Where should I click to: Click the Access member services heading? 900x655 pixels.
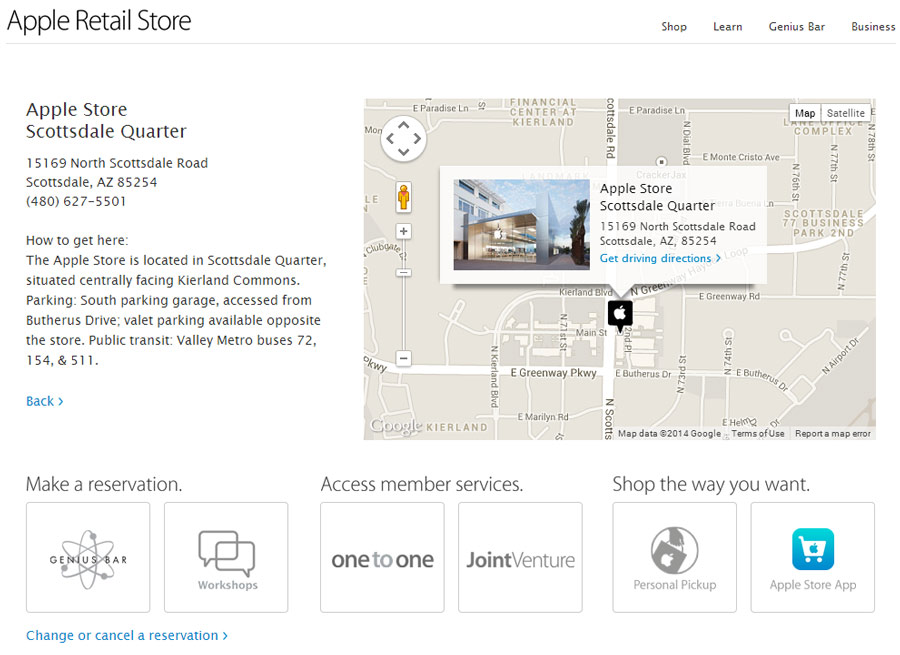[x=422, y=484]
